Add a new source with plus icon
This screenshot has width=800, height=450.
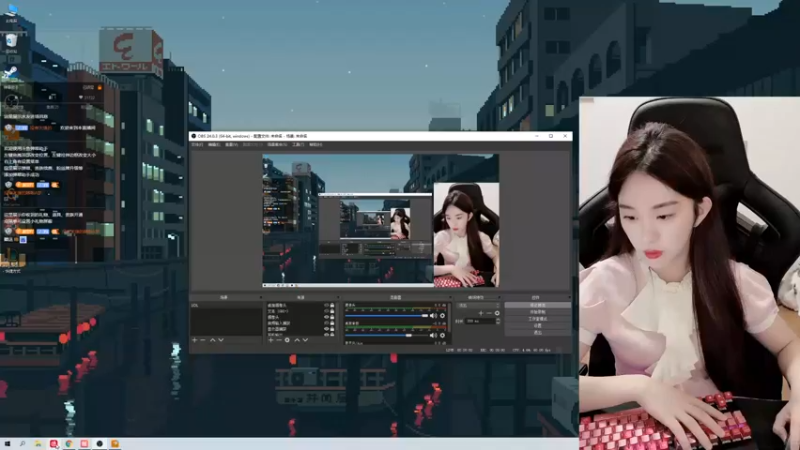pyautogui.click(x=271, y=340)
